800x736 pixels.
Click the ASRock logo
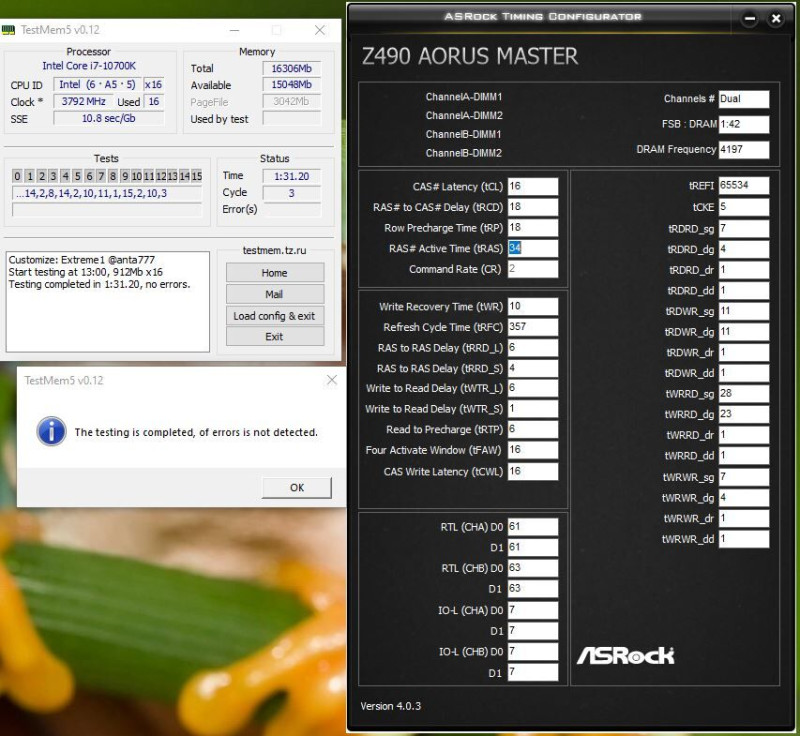tap(626, 655)
